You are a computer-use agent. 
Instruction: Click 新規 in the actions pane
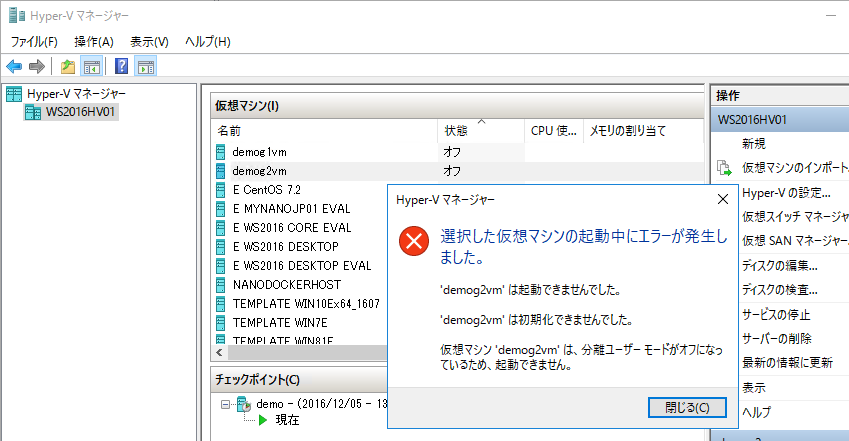pyautogui.click(x=754, y=144)
